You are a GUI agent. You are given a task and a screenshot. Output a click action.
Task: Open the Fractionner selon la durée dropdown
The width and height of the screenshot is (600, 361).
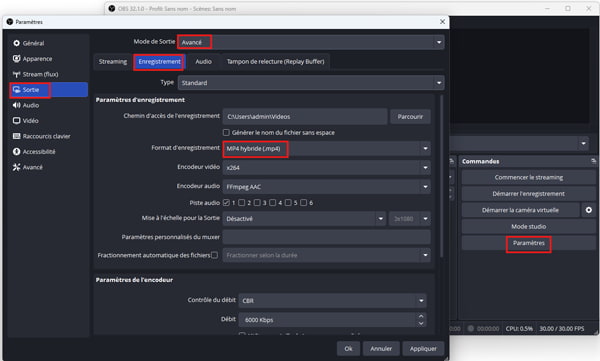[326, 255]
